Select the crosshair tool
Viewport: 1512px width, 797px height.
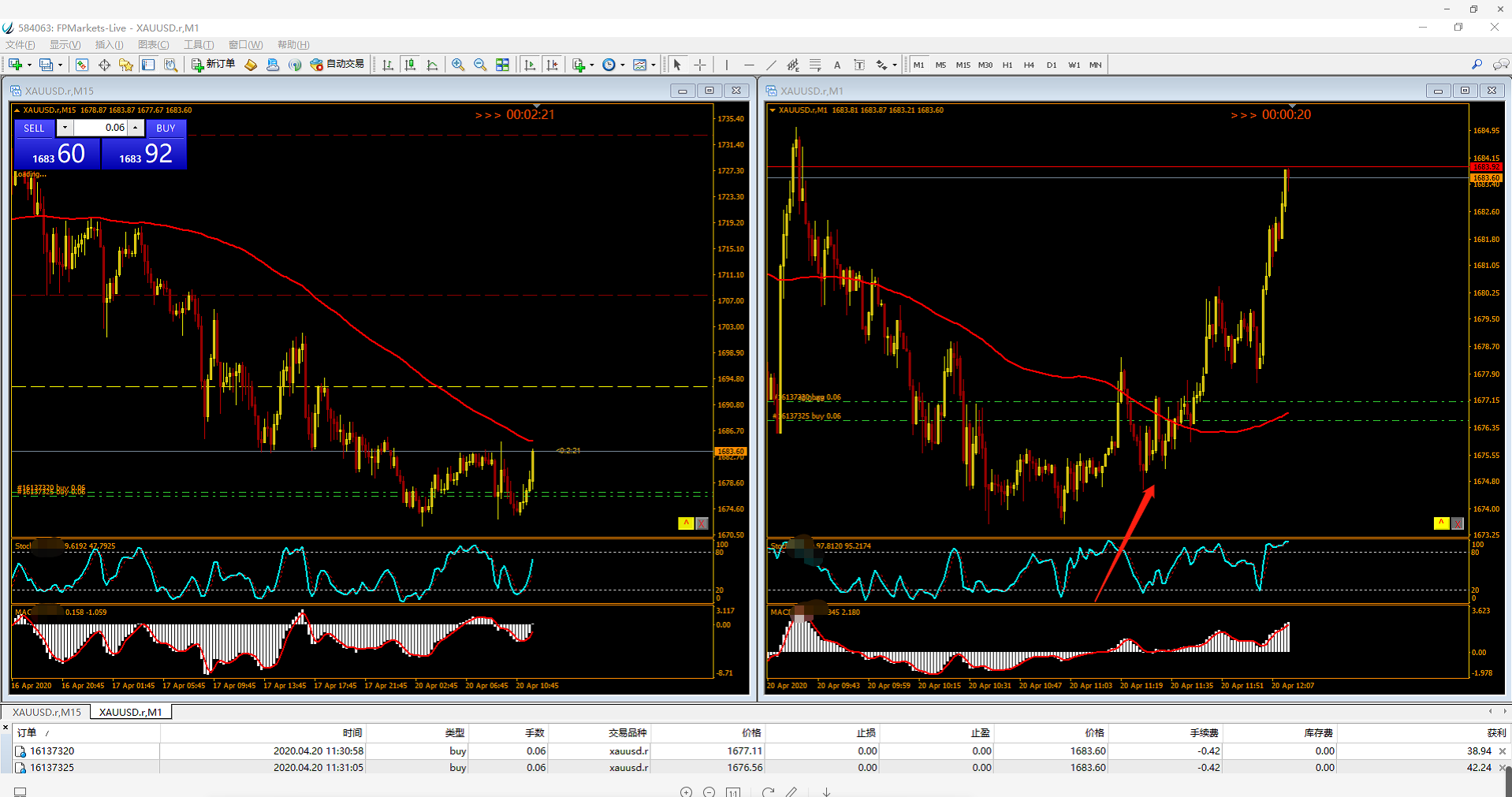pyautogui.click(x=699, y=65)
